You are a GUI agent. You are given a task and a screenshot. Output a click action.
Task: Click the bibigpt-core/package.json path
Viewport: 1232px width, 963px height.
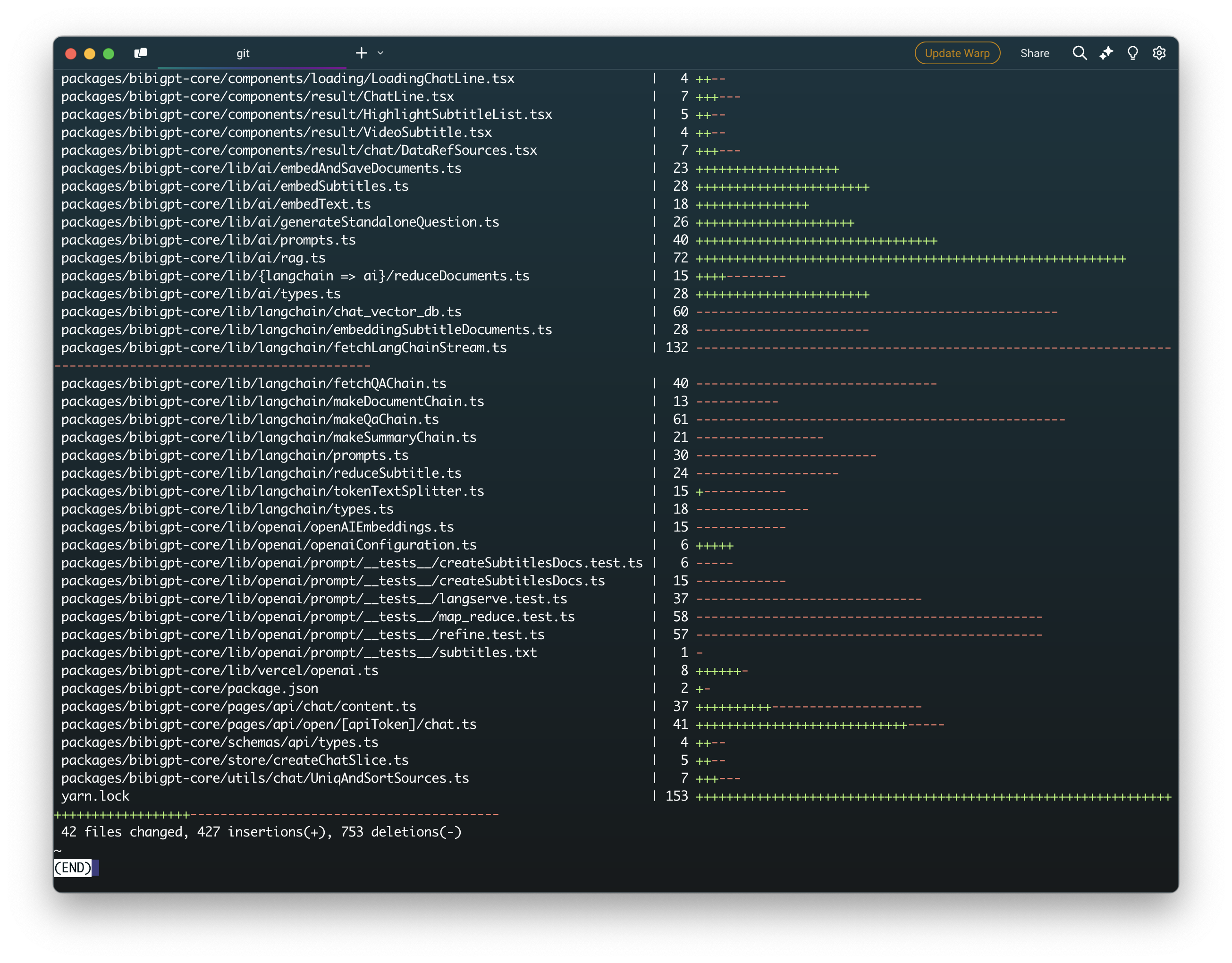[190, 688]
